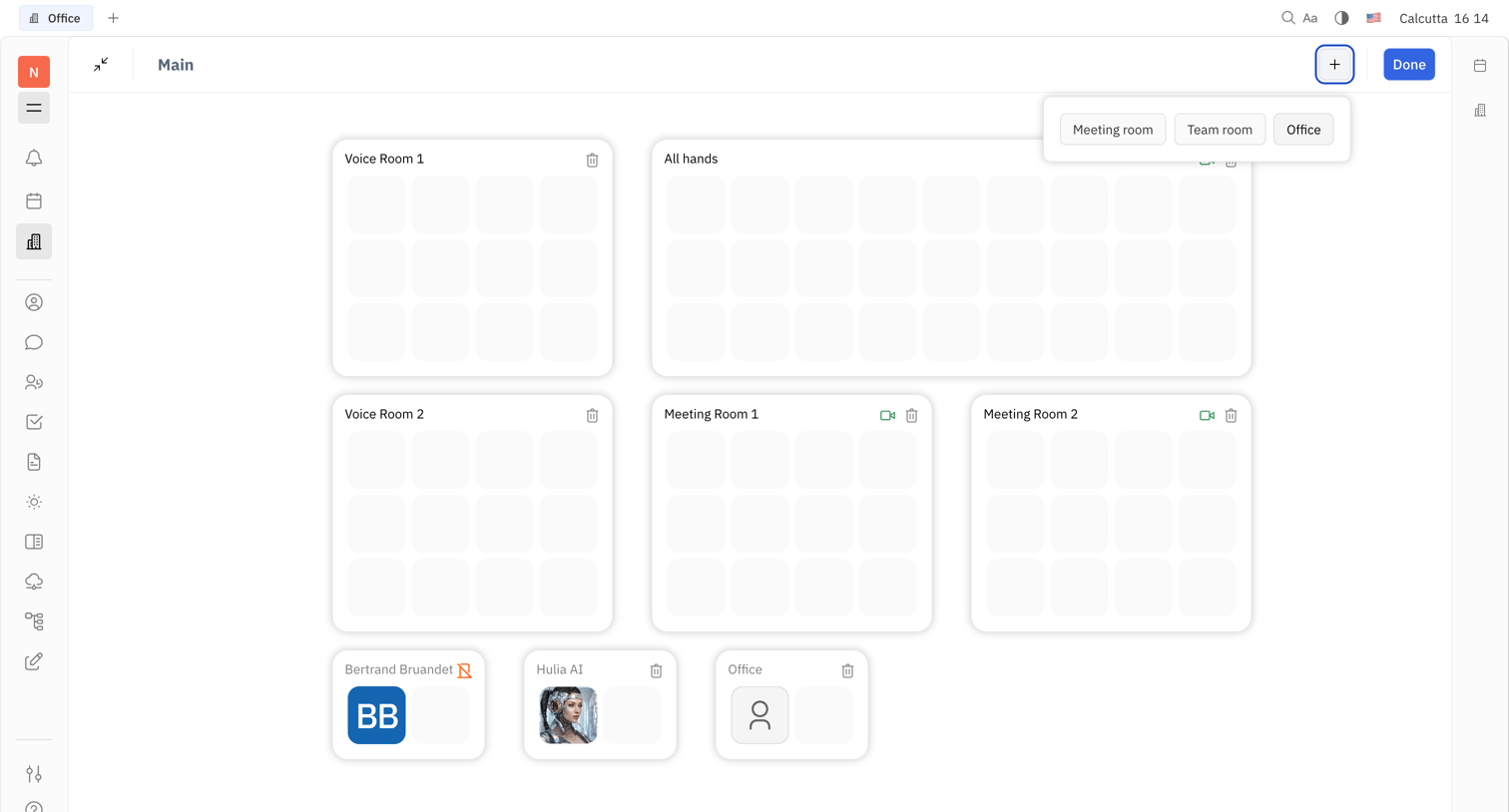Click the BB avatar of Bertrand Bruandet
1509x812 pixels.
click(376, 715)
